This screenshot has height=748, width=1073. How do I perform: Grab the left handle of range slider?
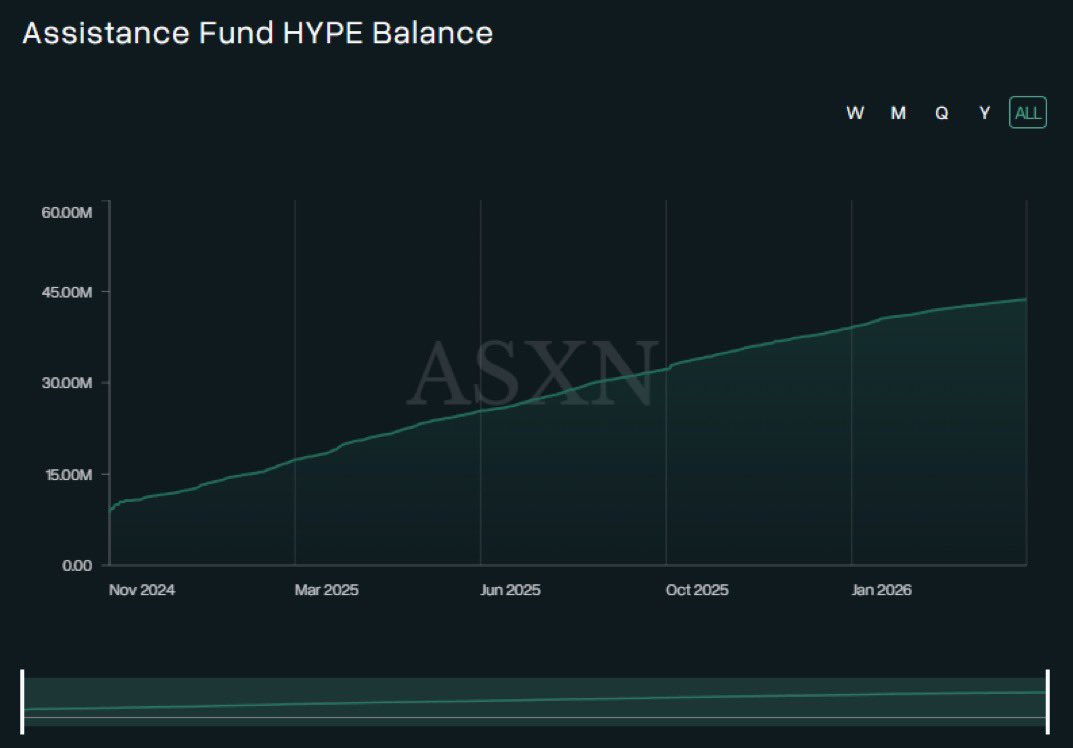click(23, 702)
